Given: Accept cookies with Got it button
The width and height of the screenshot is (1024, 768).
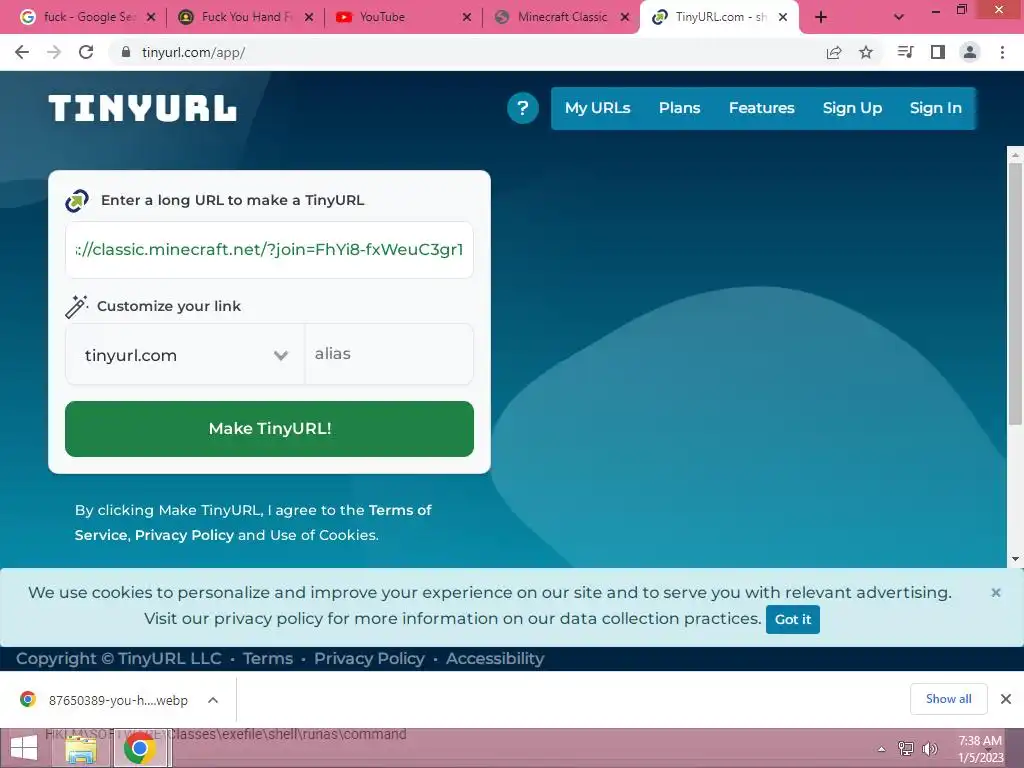Looking at the screenshot, I should click(x=793, y=619).
